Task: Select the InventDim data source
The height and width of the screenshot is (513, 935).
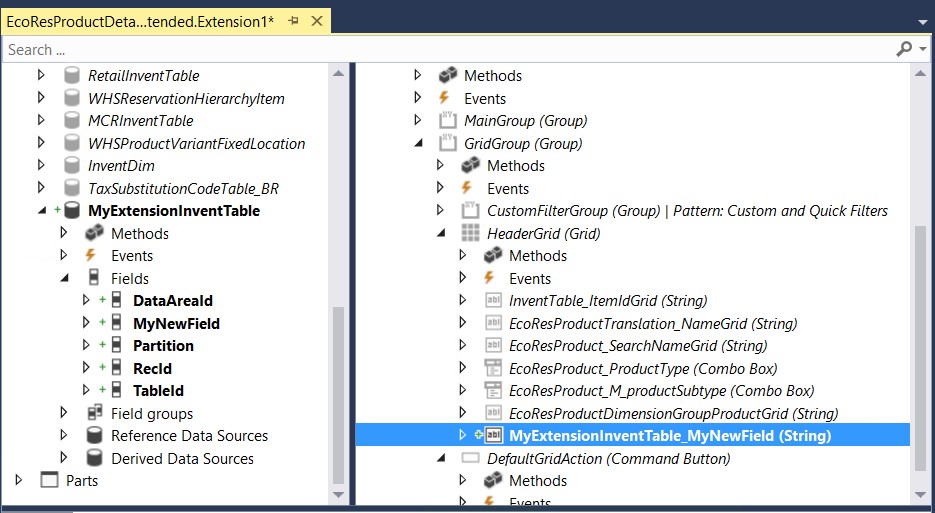Action: [121, 166]
